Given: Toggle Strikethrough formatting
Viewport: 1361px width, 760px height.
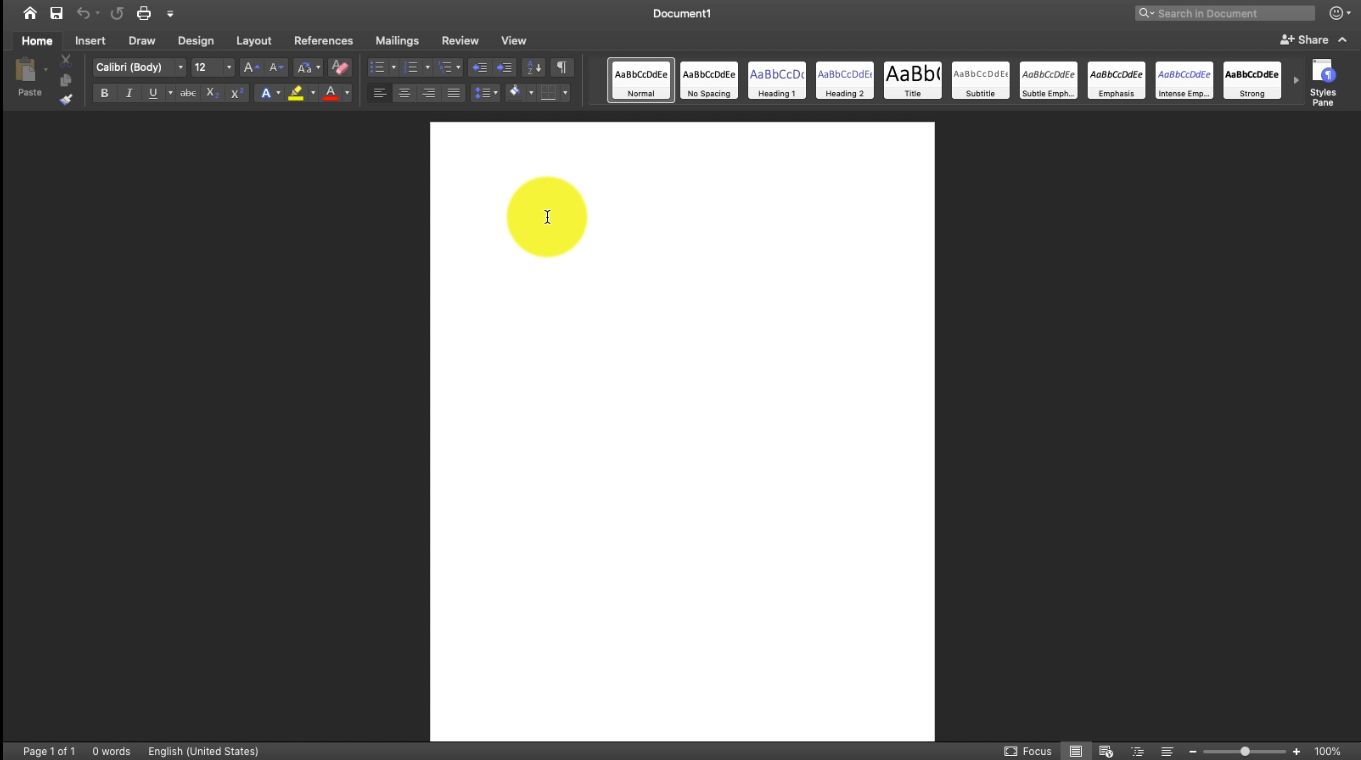Looking at the screenshot, I should click(188, 93).
